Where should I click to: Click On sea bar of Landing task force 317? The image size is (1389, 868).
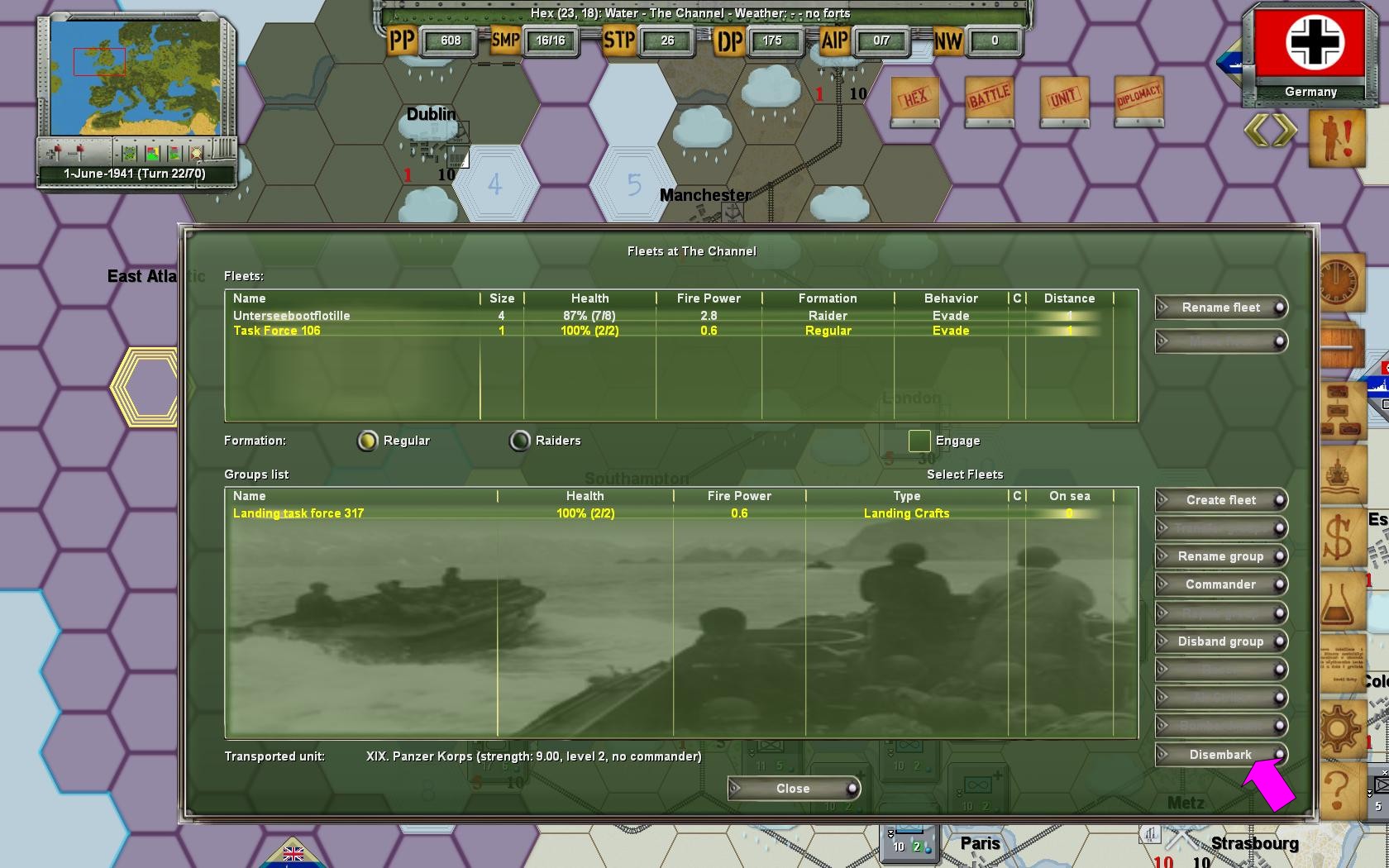(1069, 513)
